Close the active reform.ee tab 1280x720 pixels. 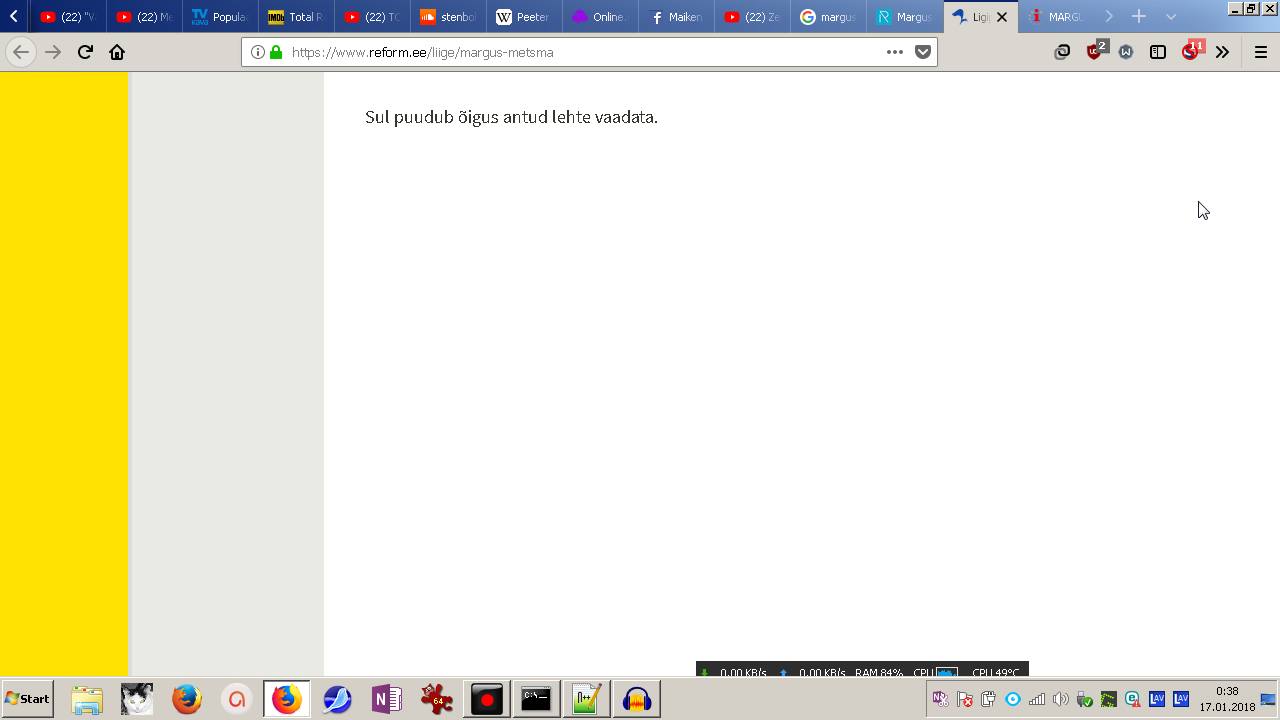point(1002,17)
